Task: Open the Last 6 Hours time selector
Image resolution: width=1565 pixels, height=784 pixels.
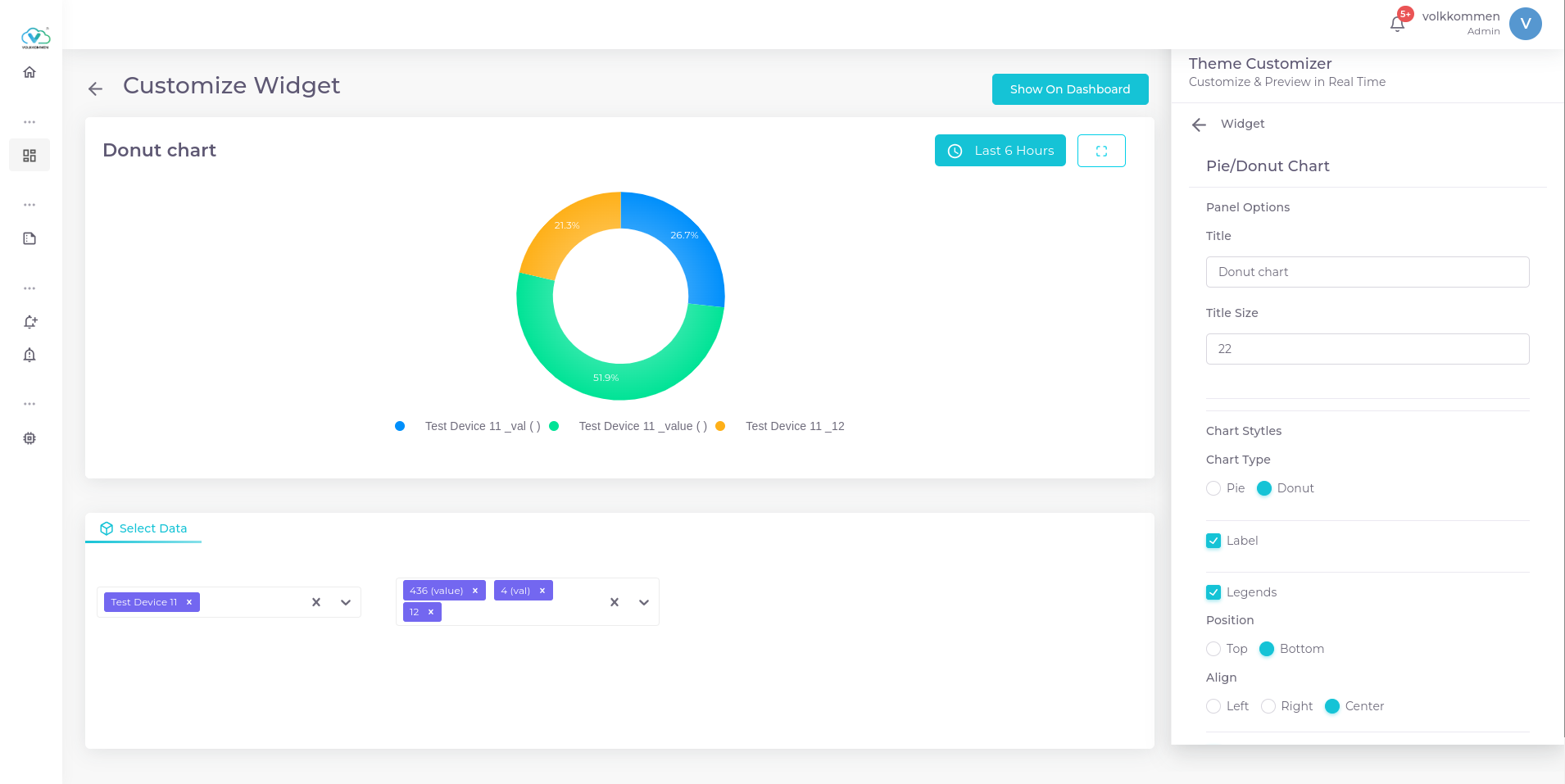Action: (x=1000, y=151)
